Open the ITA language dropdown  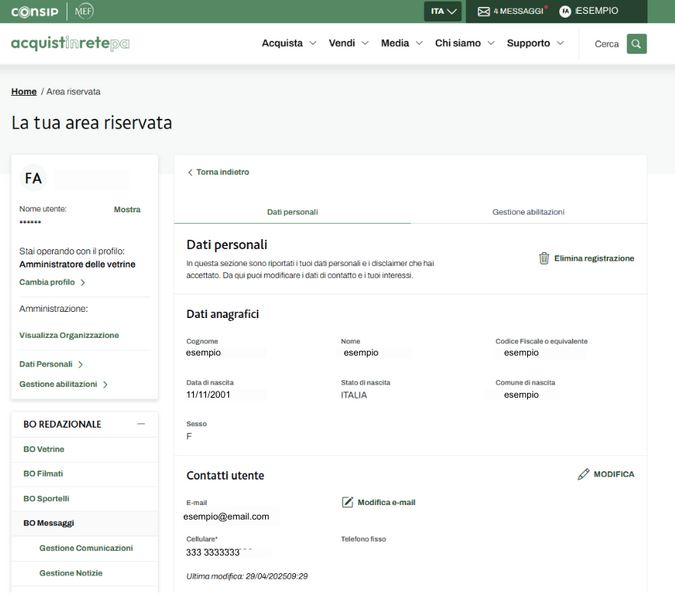(x=443, y=12)
